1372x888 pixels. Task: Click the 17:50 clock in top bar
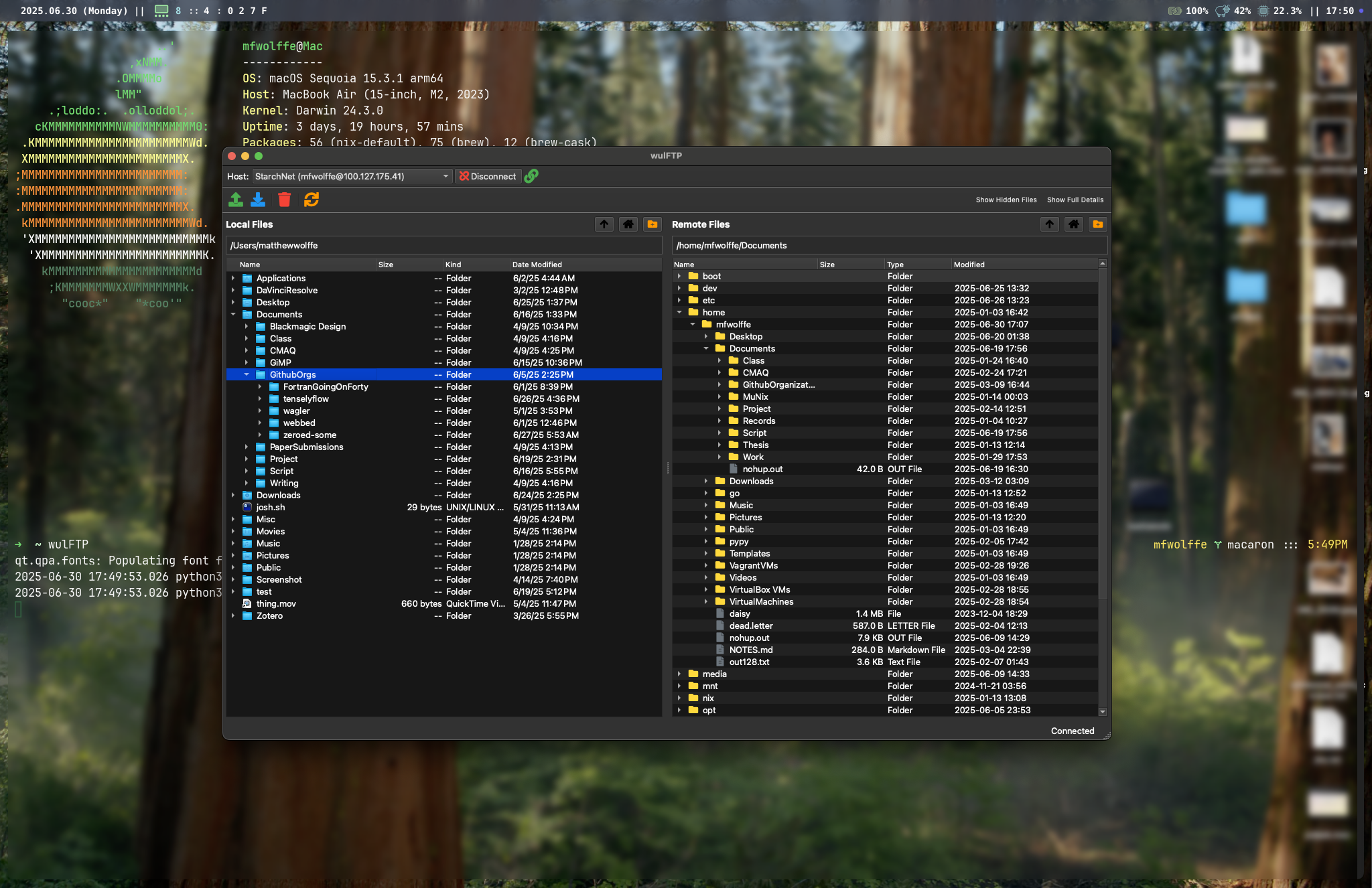1340,11
